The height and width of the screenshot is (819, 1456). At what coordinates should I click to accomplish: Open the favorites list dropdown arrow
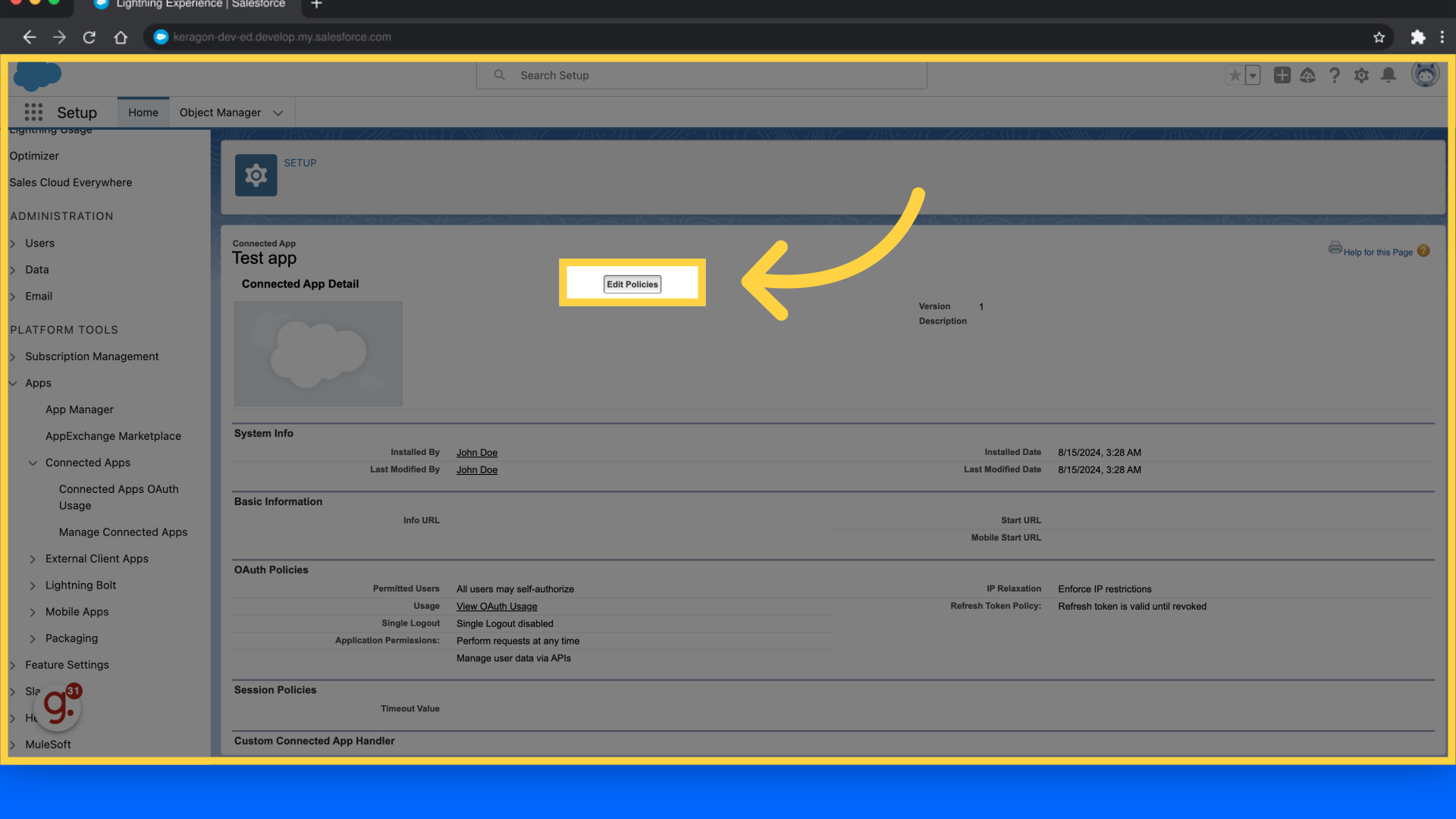[1253, 75]
